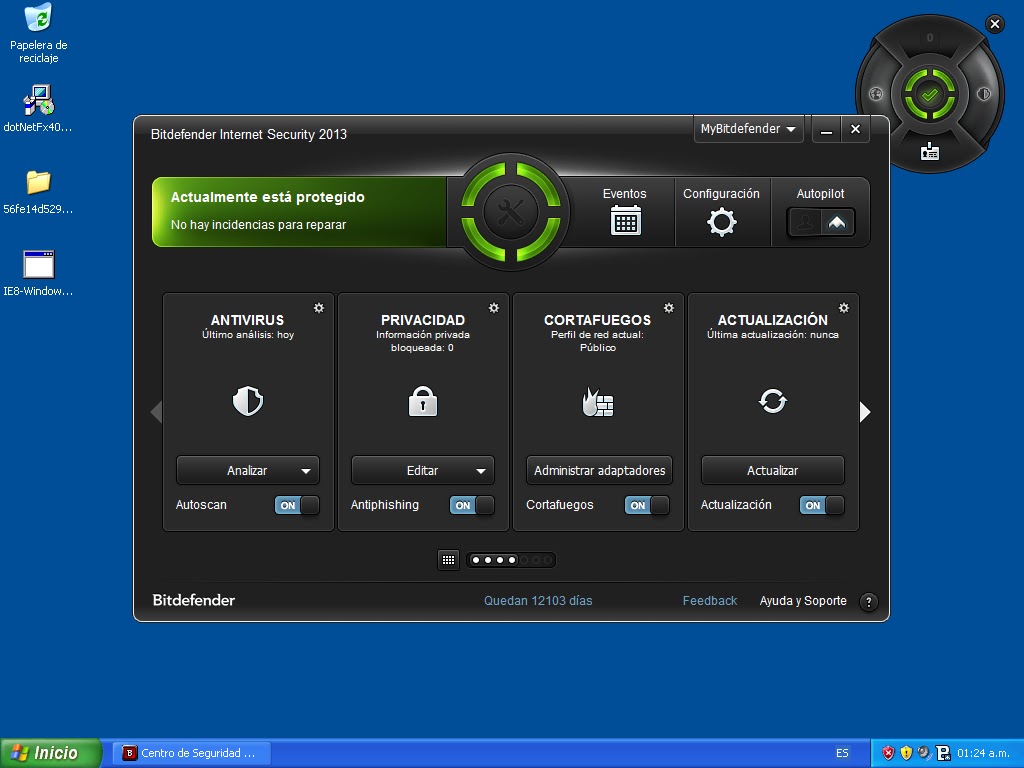Click the Bitdefender logo text at bottom
This screenshot has width=1024, height=768.
[193, 600]
